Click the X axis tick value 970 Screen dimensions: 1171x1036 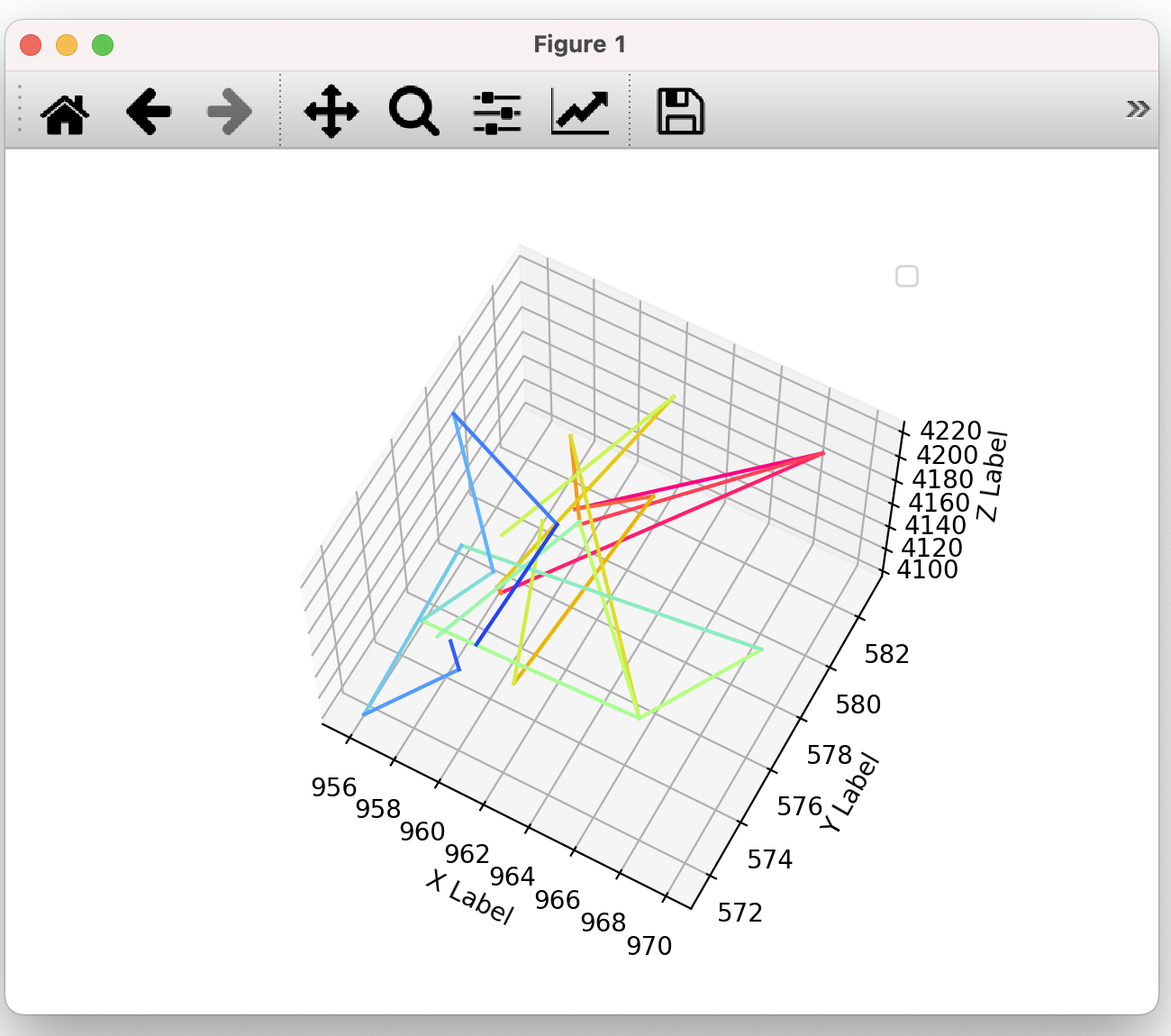(x=649, y=946)
